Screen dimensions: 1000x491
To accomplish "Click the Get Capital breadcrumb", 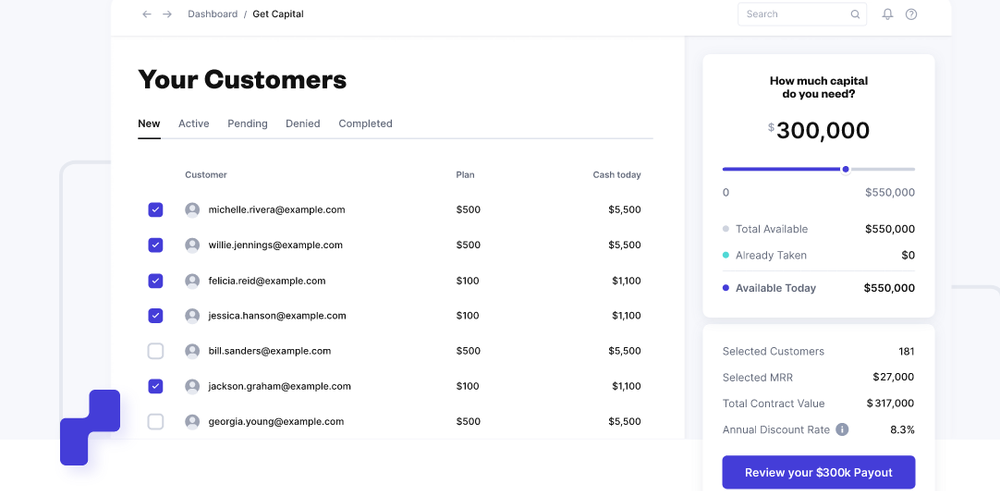I will pyautogui.click(x=278, y=14).
